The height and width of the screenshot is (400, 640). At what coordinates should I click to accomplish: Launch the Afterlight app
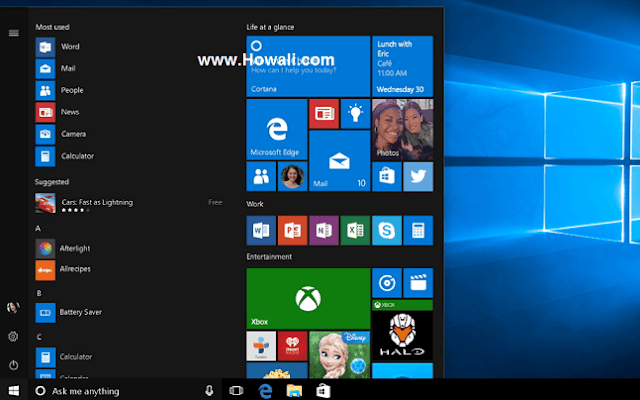tap(62, 249)
